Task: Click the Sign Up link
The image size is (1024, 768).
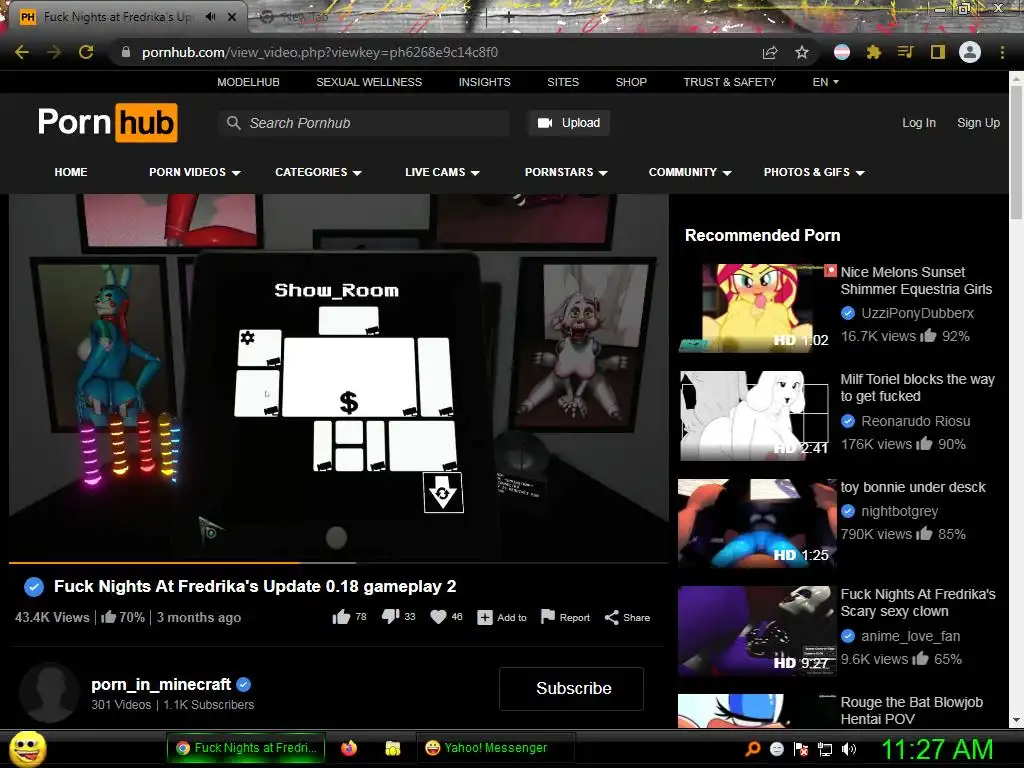Action: click(x=978, y=123)
